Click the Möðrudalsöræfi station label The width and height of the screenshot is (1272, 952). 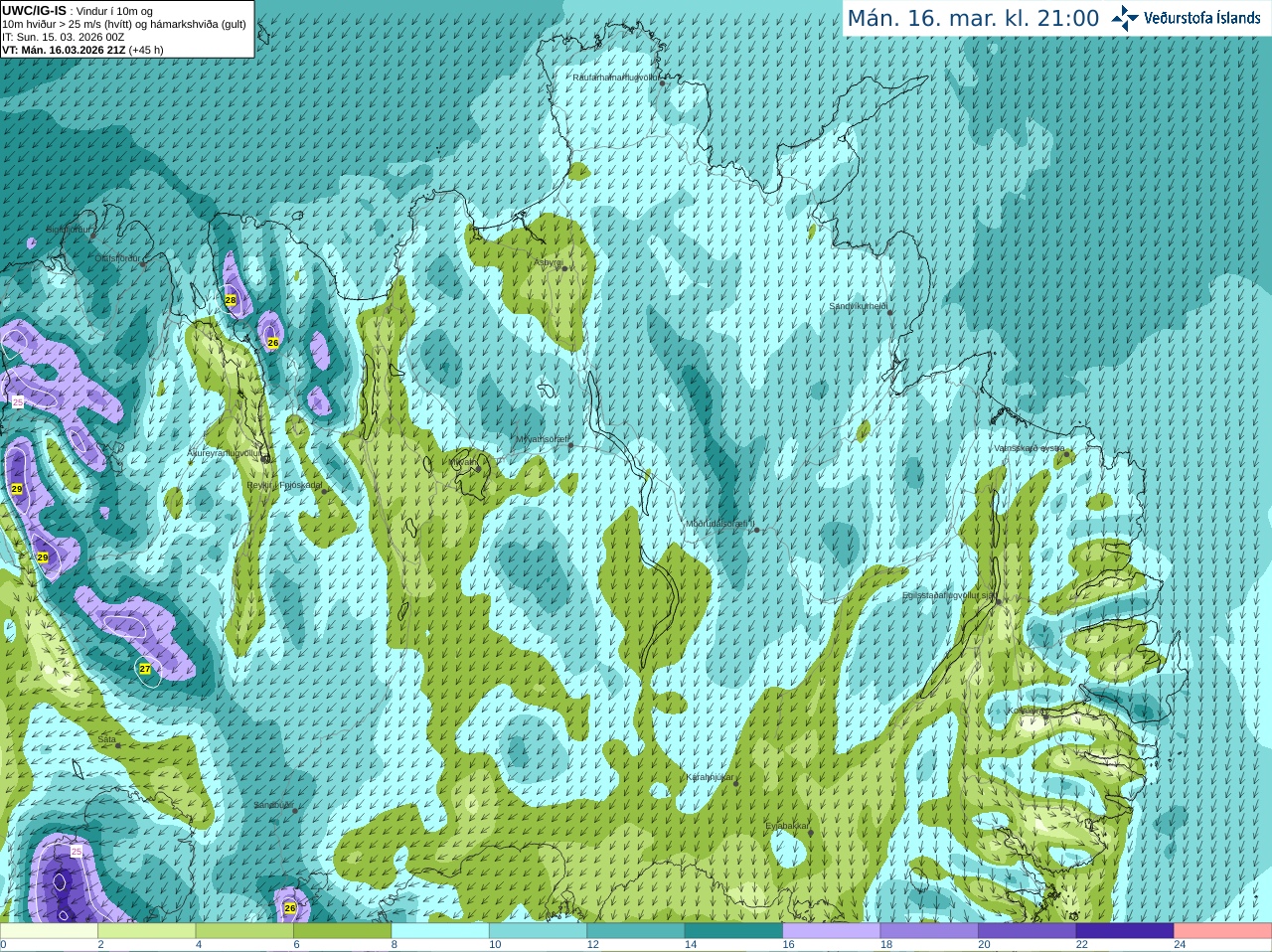point(720,524)
